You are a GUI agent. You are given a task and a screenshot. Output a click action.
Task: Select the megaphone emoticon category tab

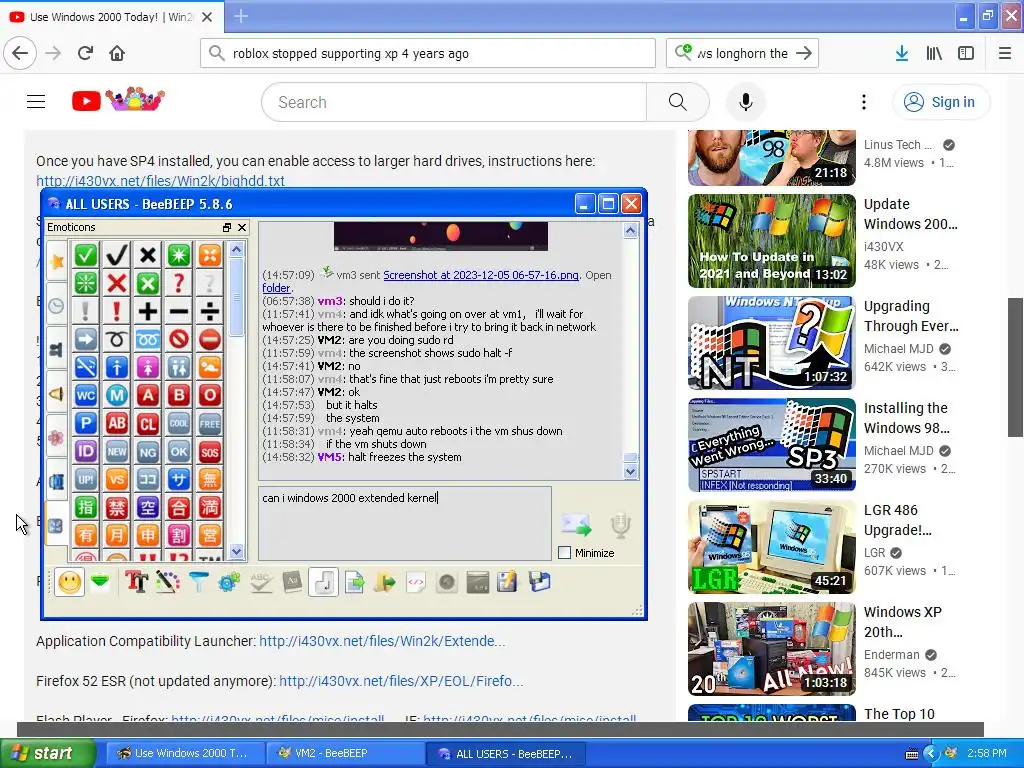pyautogui.click(x=57, y=393)
